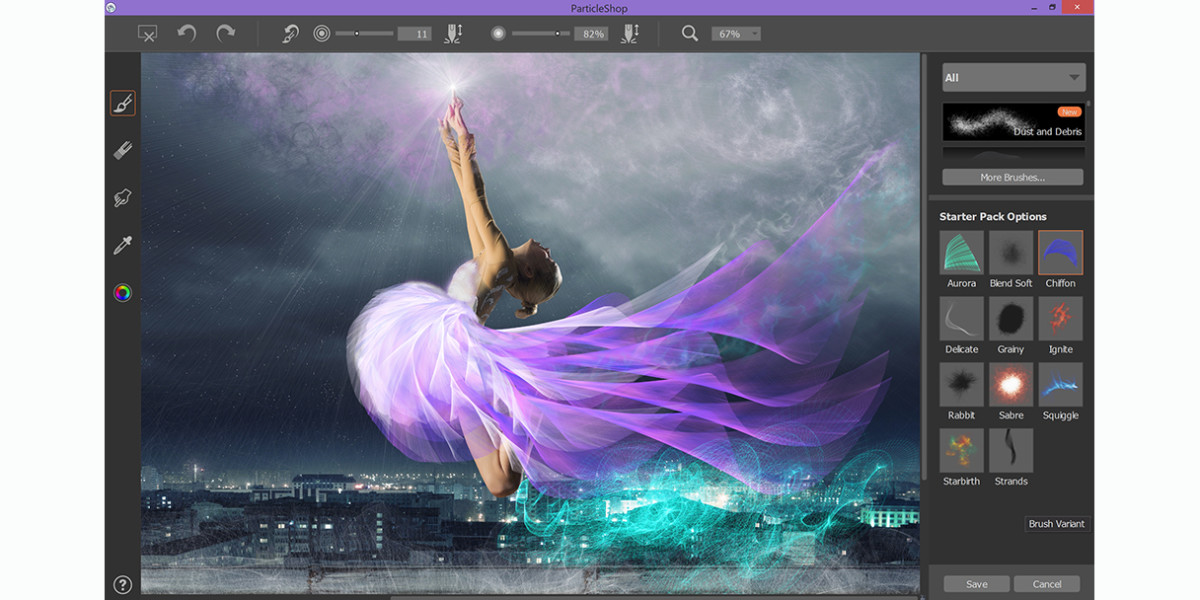Click the Cancel button
Viewport: 1200px width, 600px height.
tap(1047, 584)
